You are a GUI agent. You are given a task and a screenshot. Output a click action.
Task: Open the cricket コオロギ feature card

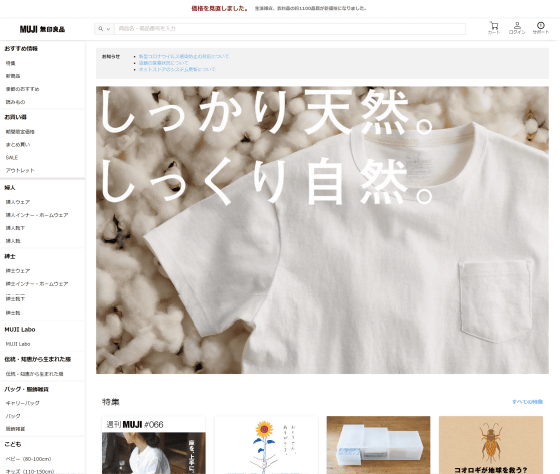(x=491, y=445)
